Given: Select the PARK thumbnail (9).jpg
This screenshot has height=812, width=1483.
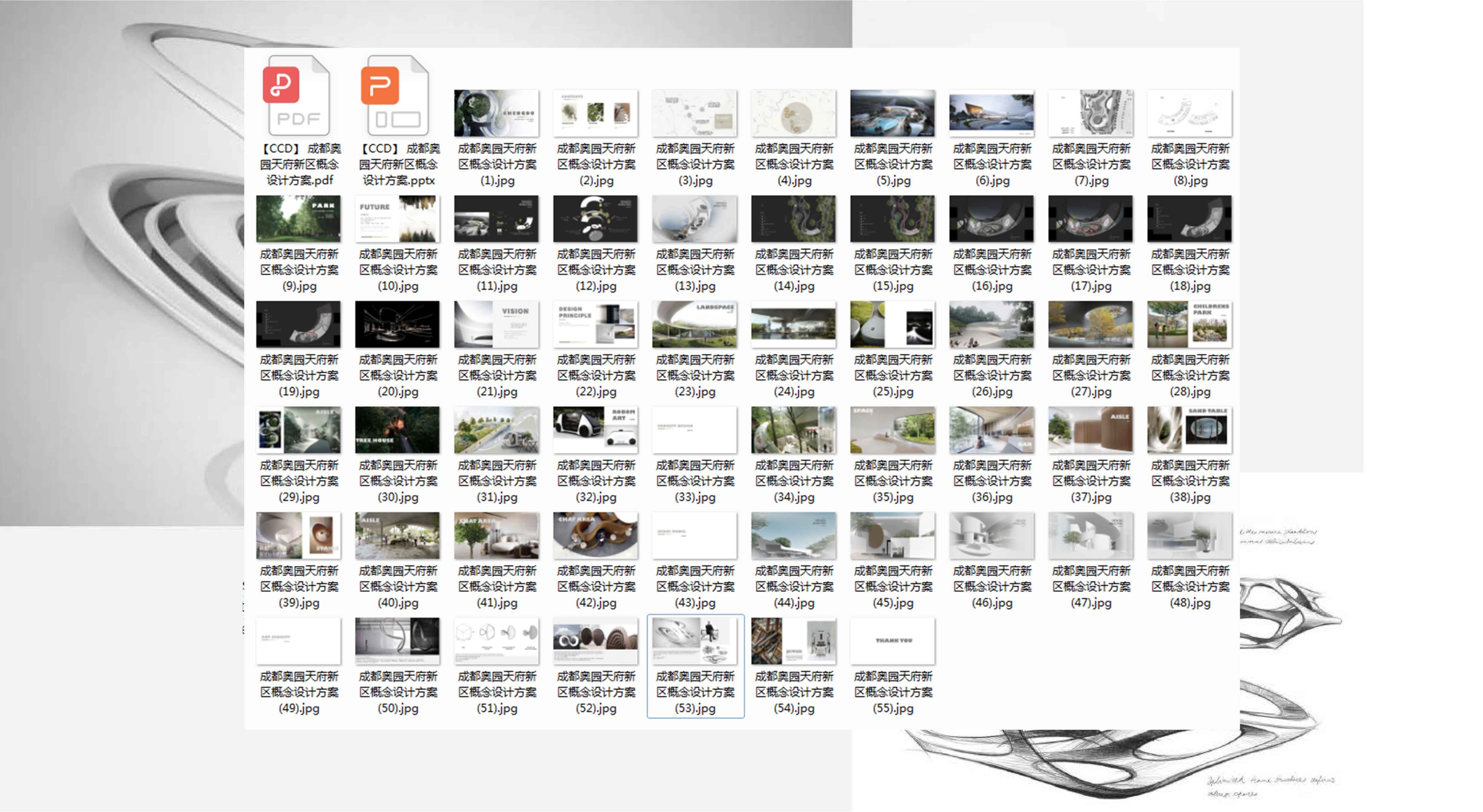Looking at the screenshot, I should click(x=298, y=219).
